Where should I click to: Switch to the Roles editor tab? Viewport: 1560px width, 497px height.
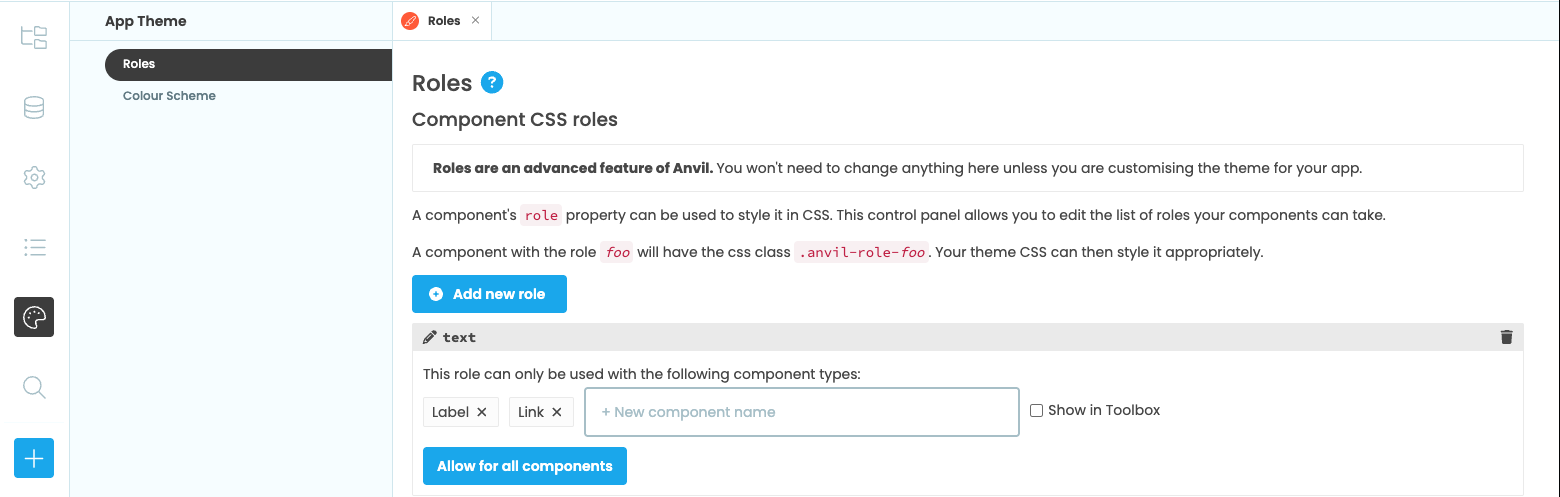click(x=433, y=20)
